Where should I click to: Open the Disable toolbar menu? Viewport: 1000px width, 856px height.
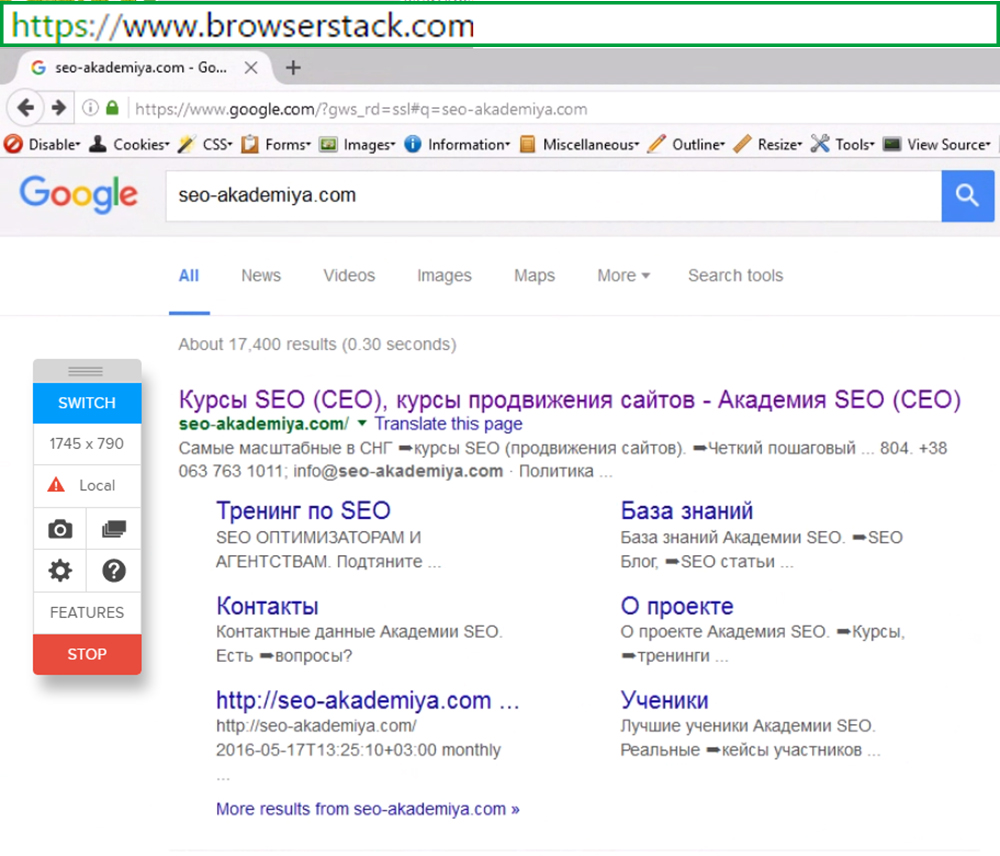click(42, 144)
